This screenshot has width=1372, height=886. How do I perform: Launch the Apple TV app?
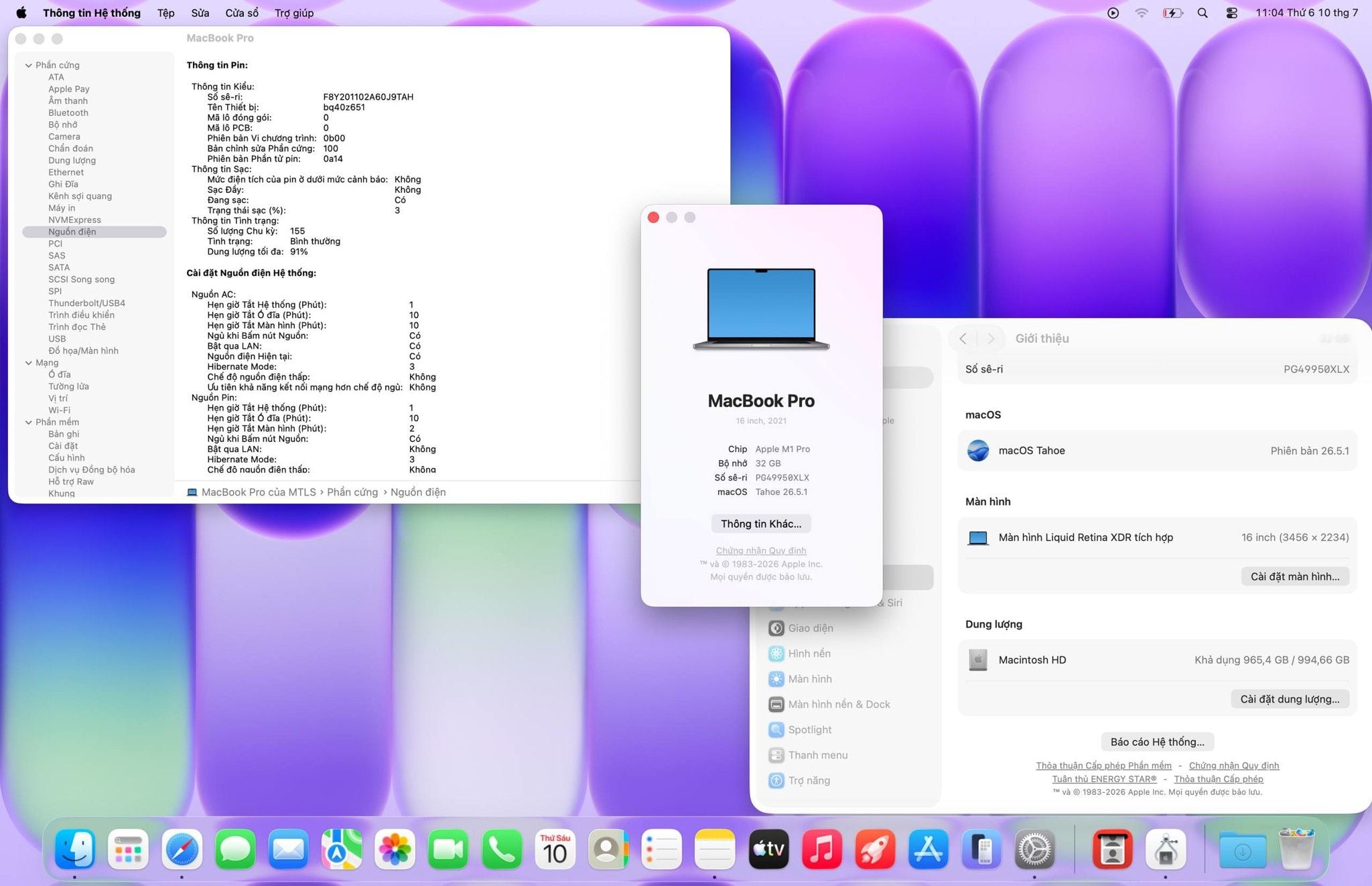click(x=768, y=849)
